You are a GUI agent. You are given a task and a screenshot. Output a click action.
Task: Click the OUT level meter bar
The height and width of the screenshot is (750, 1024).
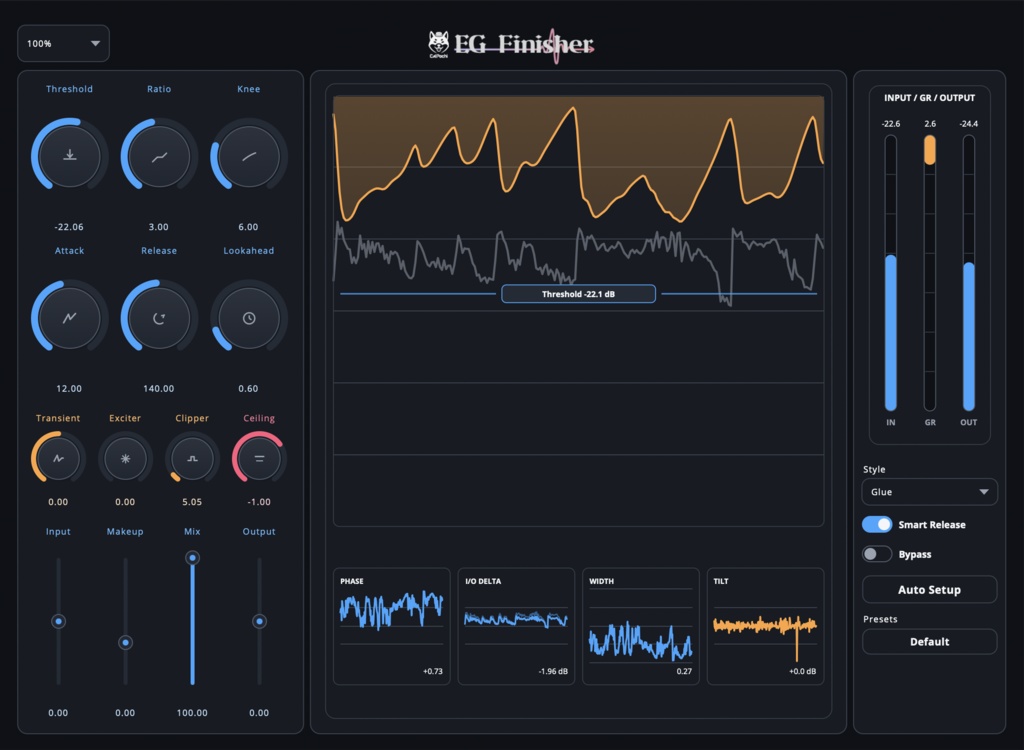click(969, 273)
